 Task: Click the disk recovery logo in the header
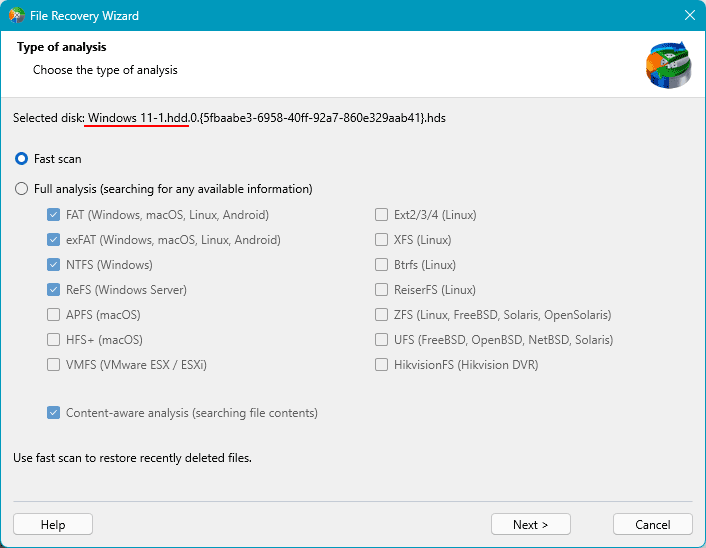coord(669,65)
